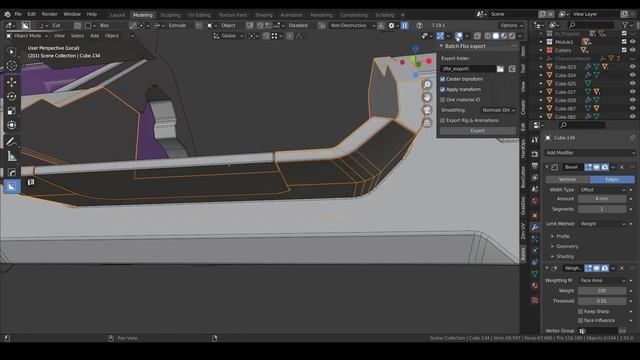This screenshot has width=640, height=360.
Task: Select the Select Box tool
Action: (x=11, y=52)
